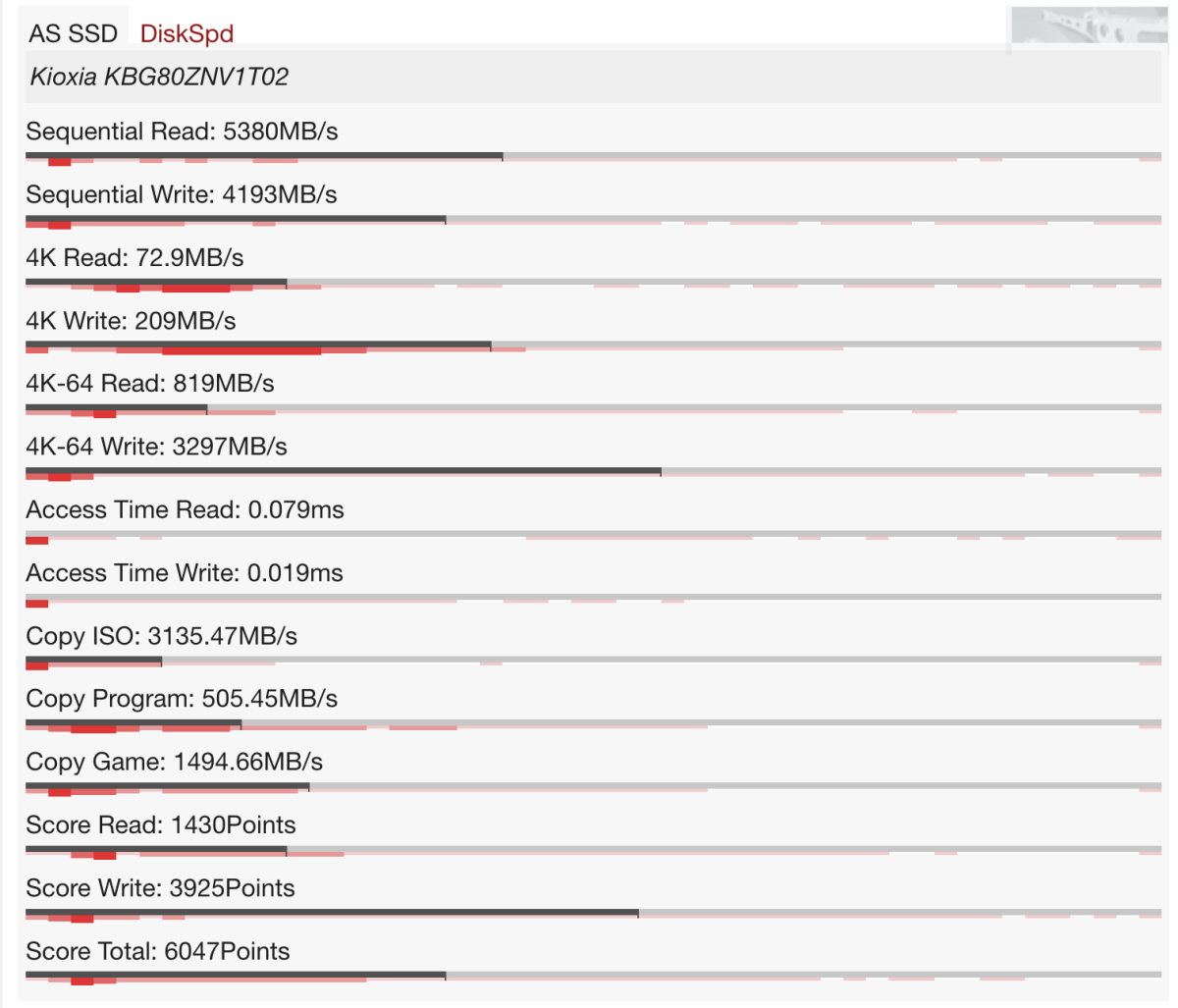
Task: Switch to the DiskSpd tab
Action: 187,33
